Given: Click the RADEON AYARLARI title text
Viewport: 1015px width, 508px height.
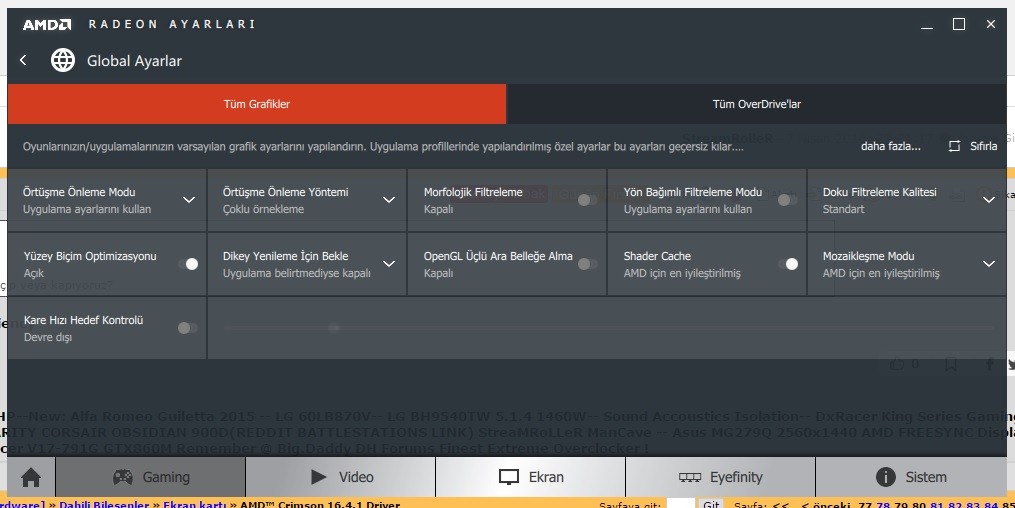Looking at the screenshot, I should 172,25.
